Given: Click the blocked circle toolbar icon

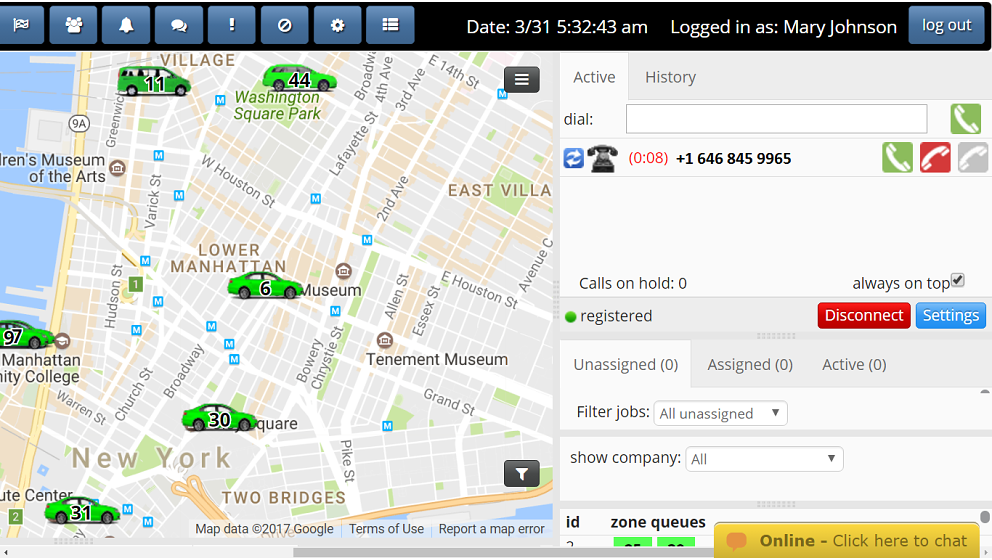Looking at the screenshot, I should point(285,25).
